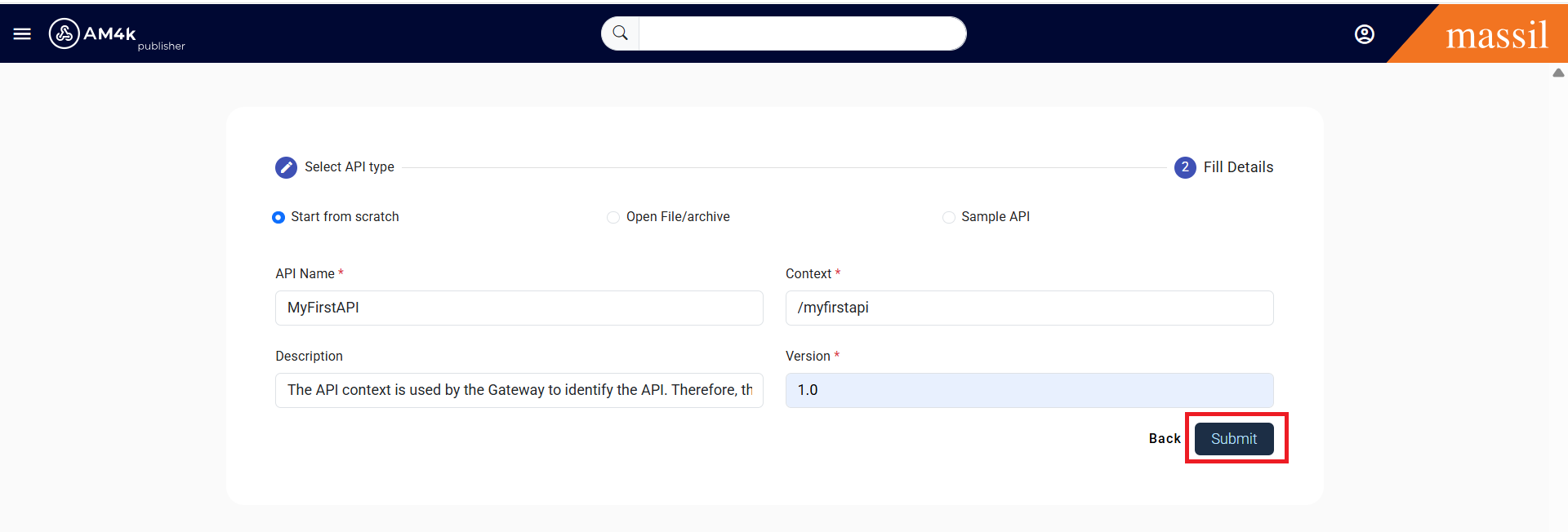The image size is (1568, 532).
Task: Click the magnifier search icon
Action: pyautogui.click(x=621, y=33)
